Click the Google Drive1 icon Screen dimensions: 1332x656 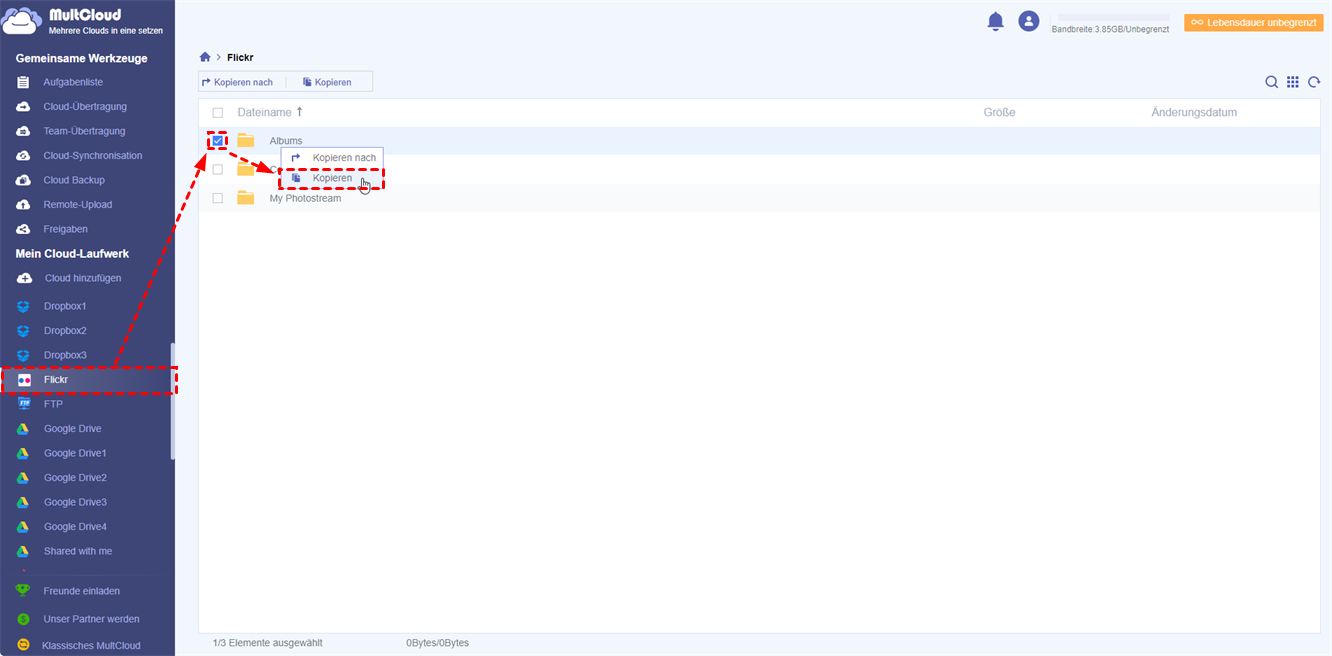click(x=23, y=453)
